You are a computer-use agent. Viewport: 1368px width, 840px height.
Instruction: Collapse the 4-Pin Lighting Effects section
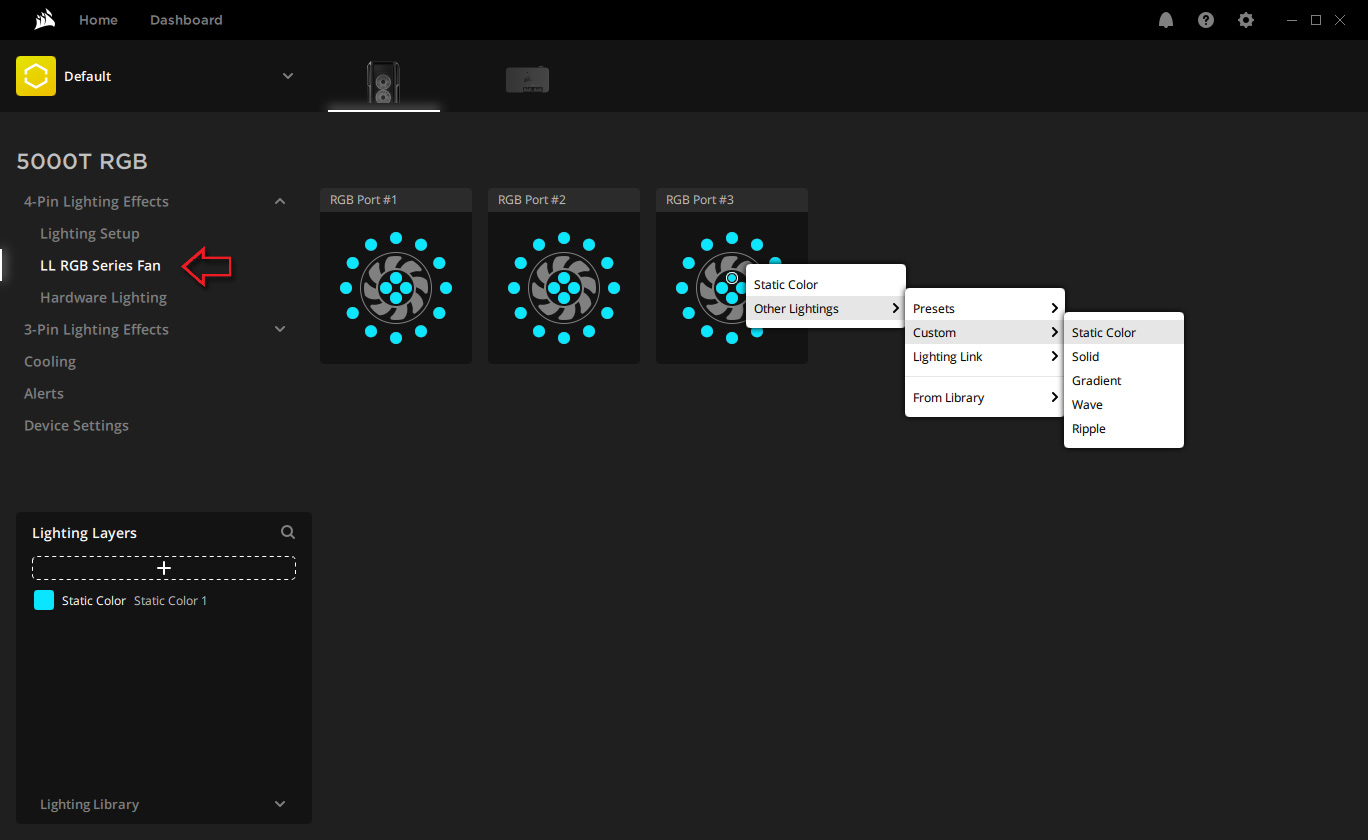click(x=280, y=202)
